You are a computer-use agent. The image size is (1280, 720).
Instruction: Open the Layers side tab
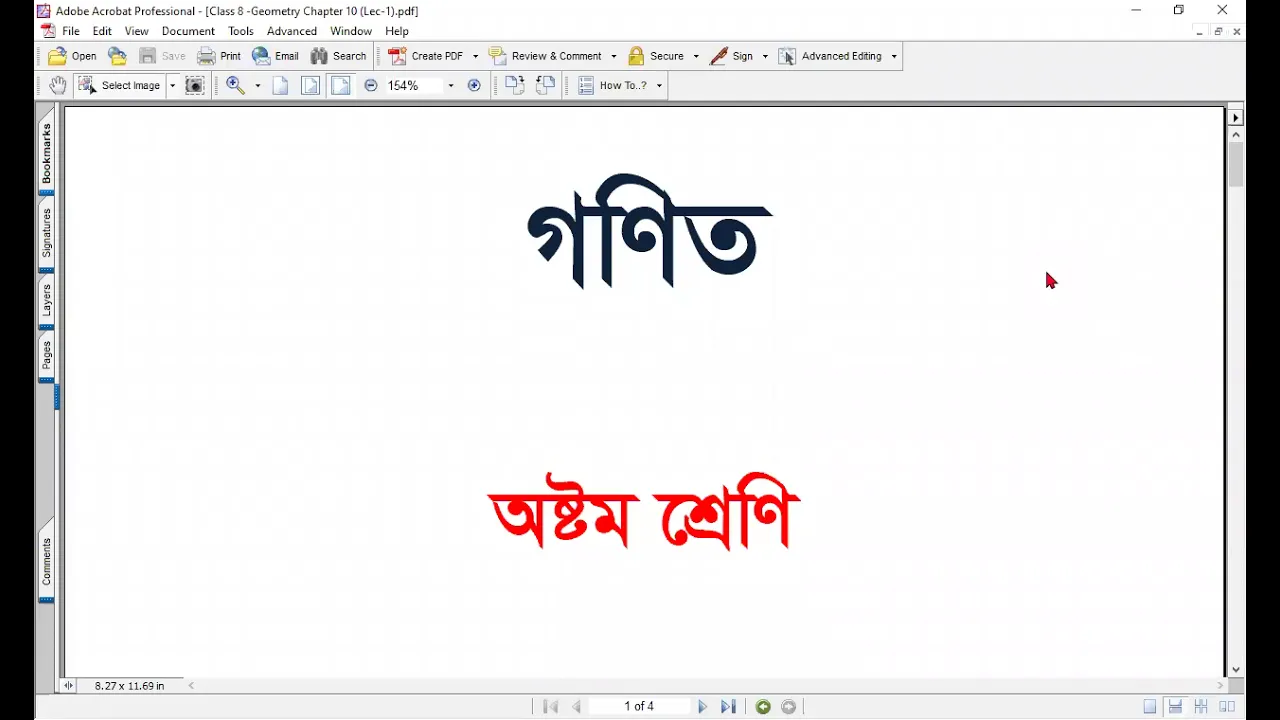pos(46,304)
